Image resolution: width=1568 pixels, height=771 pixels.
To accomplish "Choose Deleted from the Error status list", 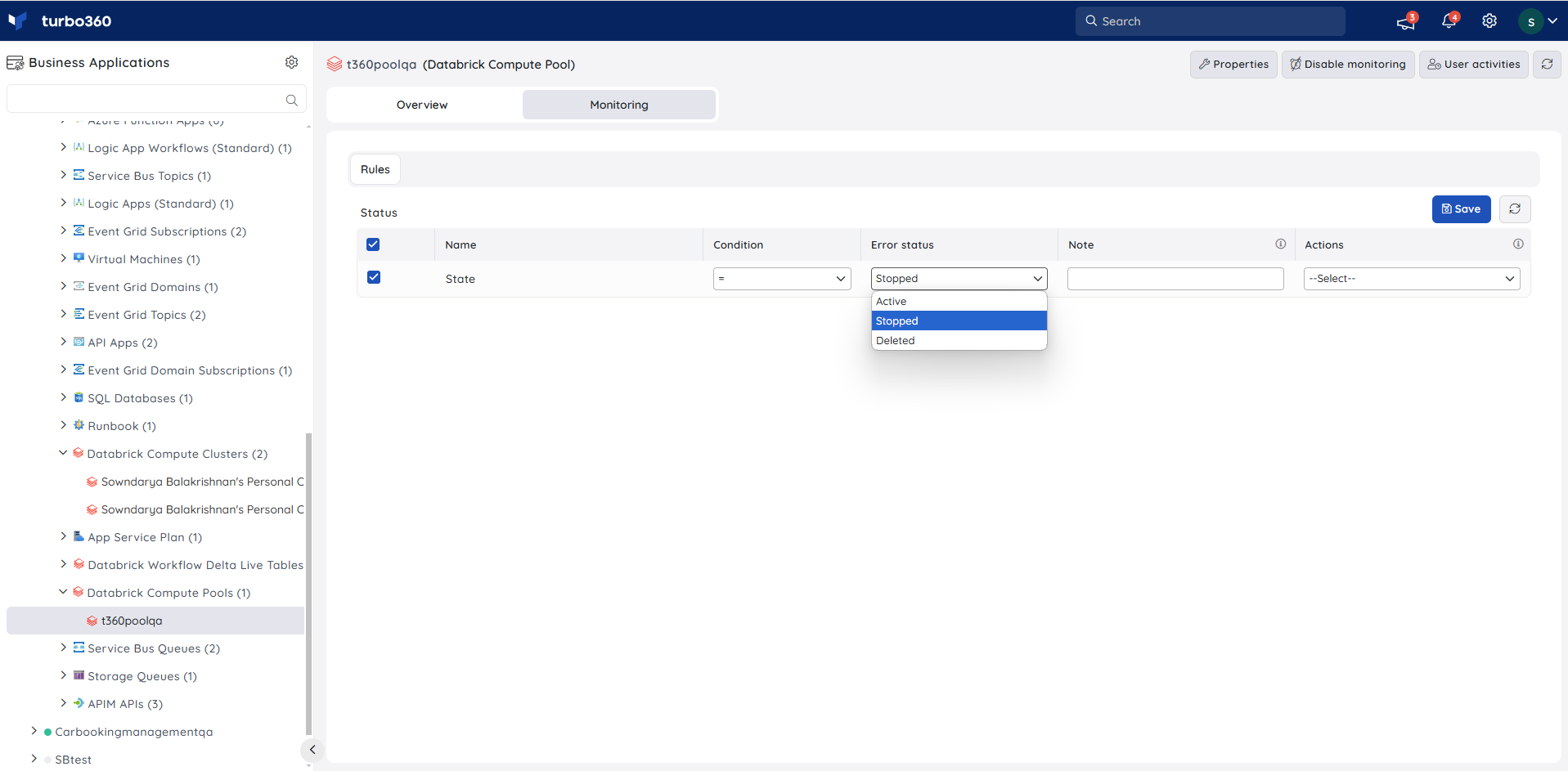I will click(x=959, y=341).
